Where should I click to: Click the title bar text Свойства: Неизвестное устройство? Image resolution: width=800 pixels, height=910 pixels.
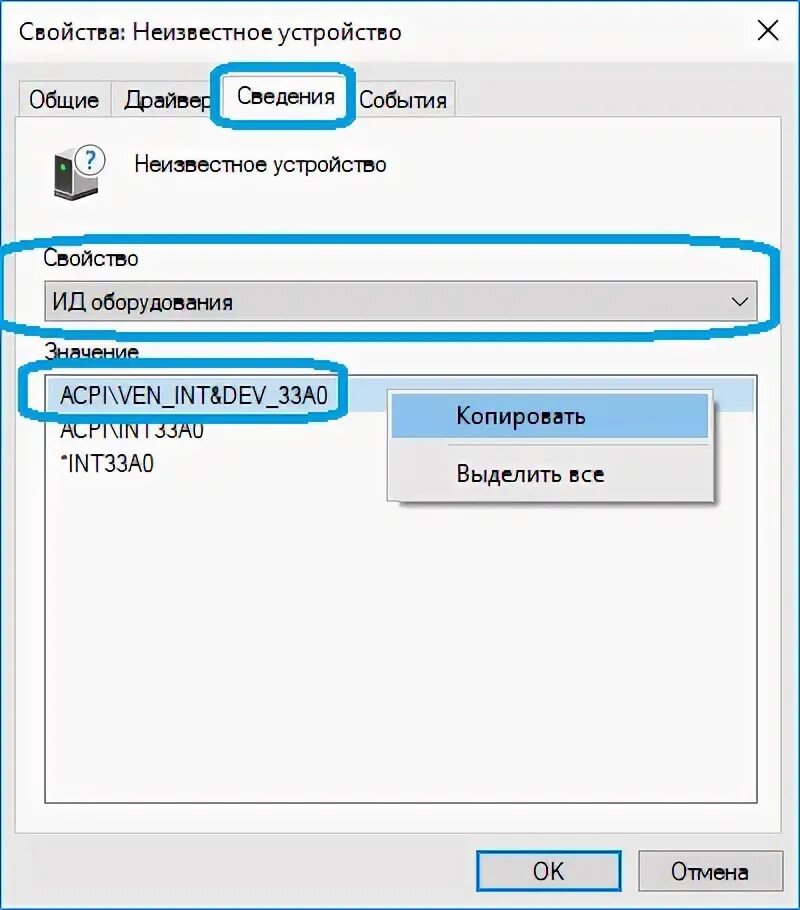210,32
